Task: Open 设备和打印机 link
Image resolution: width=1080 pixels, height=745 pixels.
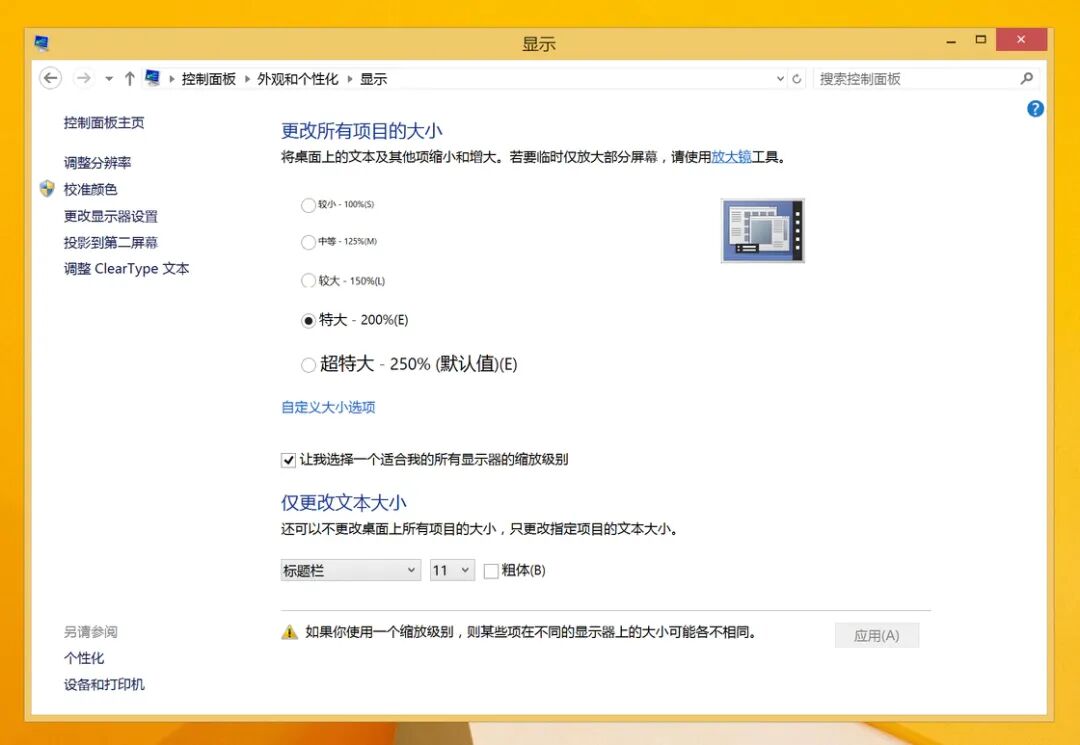Action: coord(104,684)
